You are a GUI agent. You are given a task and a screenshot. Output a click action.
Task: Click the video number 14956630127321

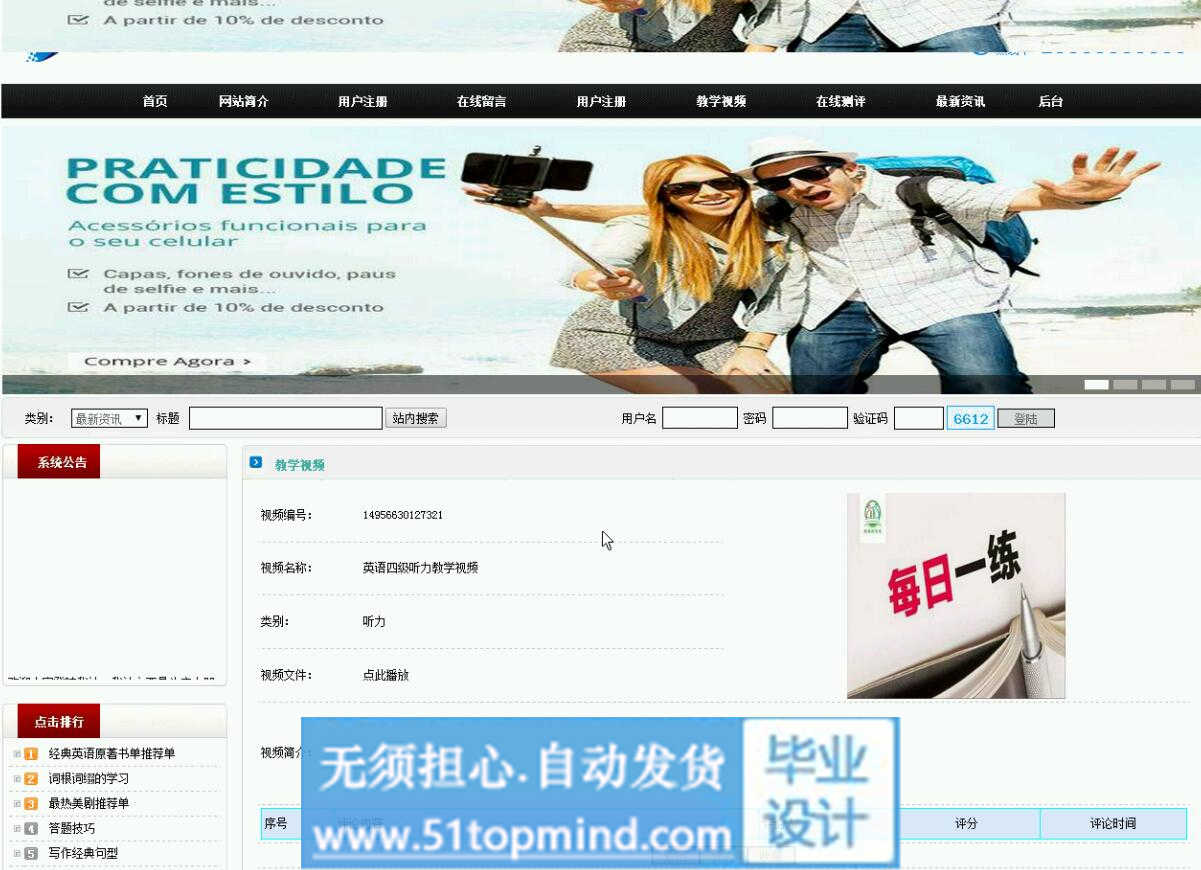(x=403, y=516)
